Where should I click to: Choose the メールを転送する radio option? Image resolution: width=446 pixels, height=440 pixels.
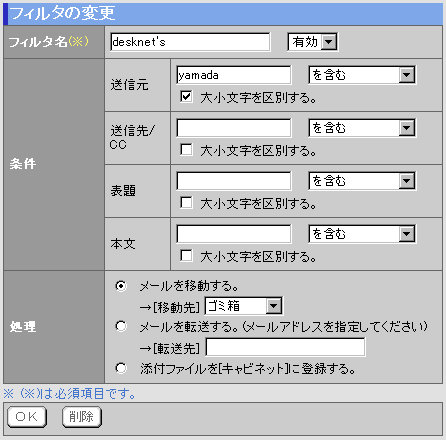coord(121,326)
